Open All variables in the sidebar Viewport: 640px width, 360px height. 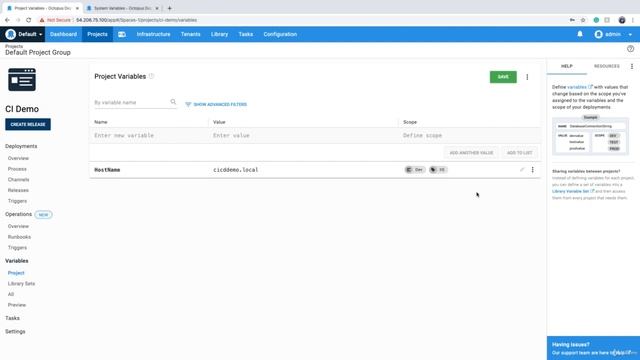pyautogui.click(x=11, y=294)
